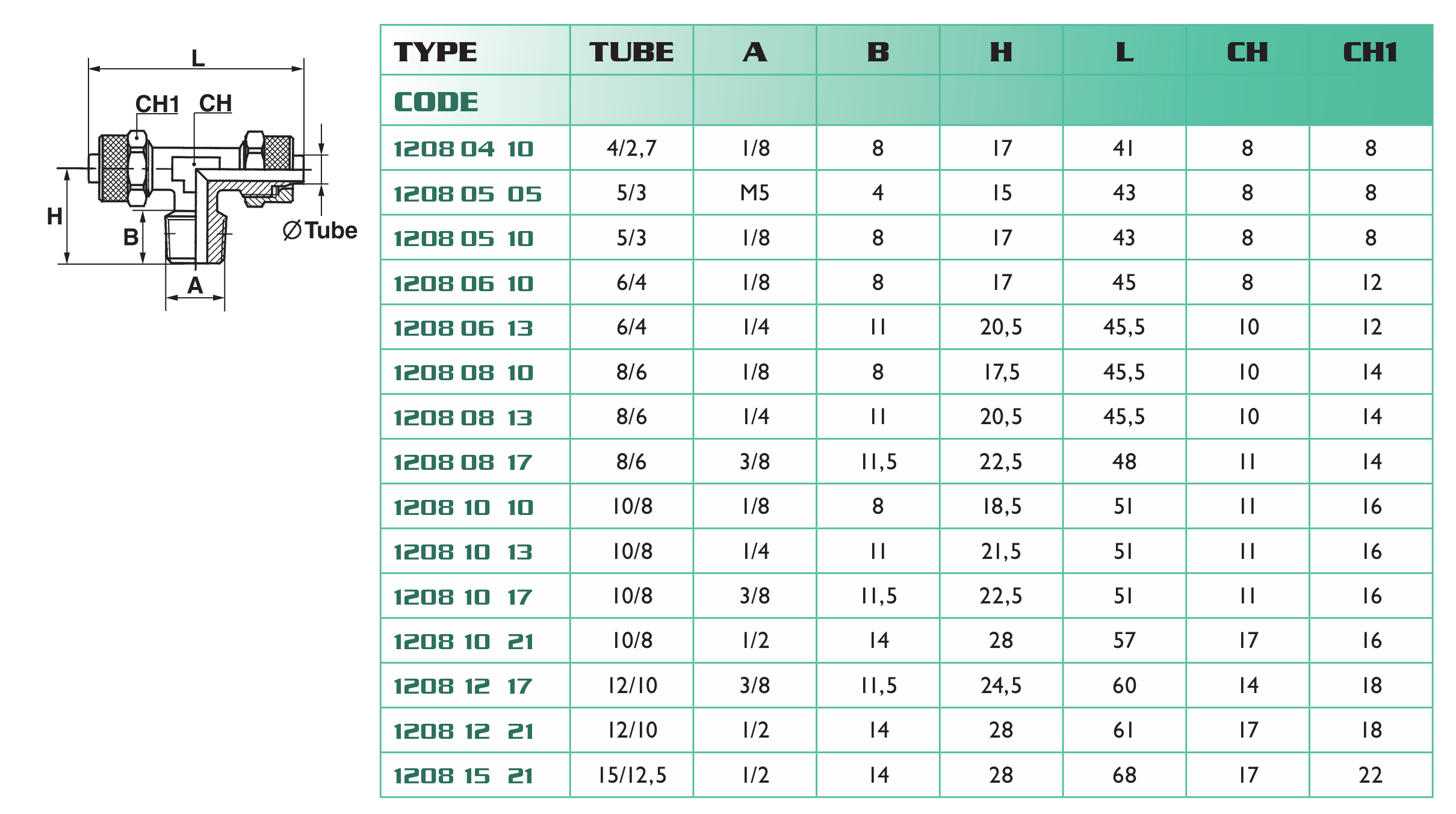Select the 4/2,7 tube size cell

tap(631, 148)
